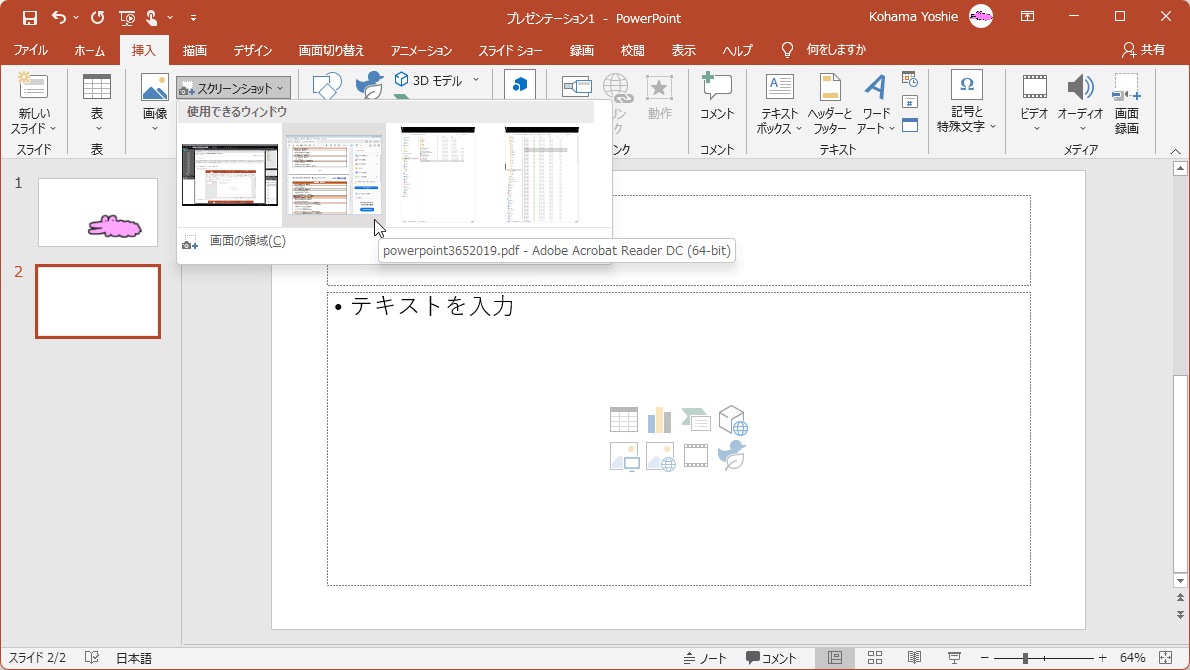Select slide 1 thumbnail with pink shape
1190x670 pixels.
(x=98, y=212)
